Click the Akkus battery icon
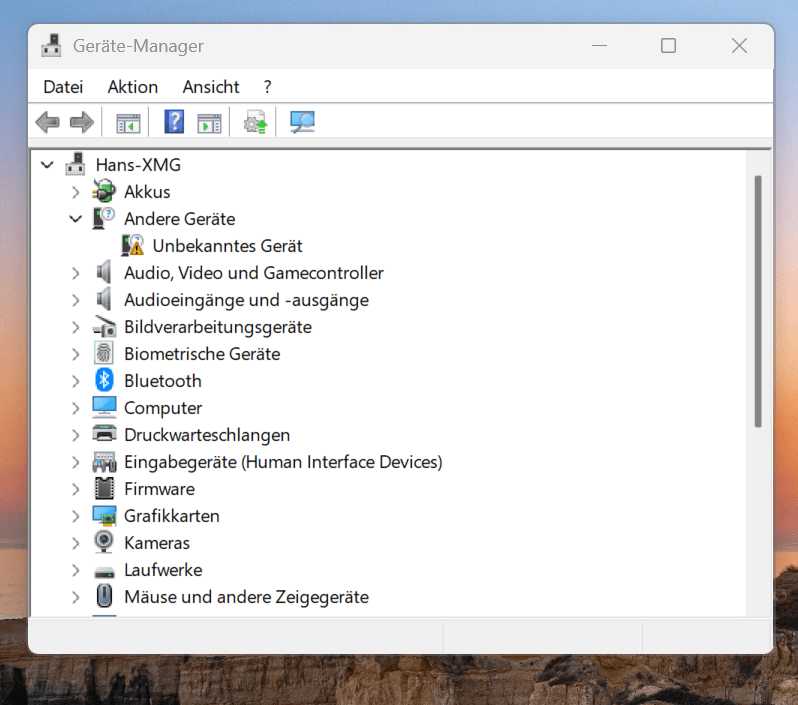The width and height of the screenshot is (798, 705). 104,192
